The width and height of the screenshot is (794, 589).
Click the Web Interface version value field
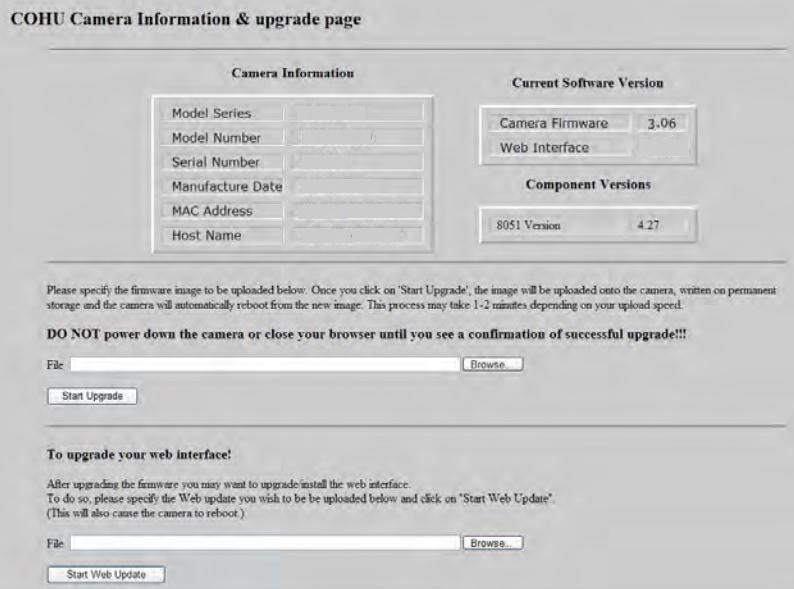[x=662, y=147]
